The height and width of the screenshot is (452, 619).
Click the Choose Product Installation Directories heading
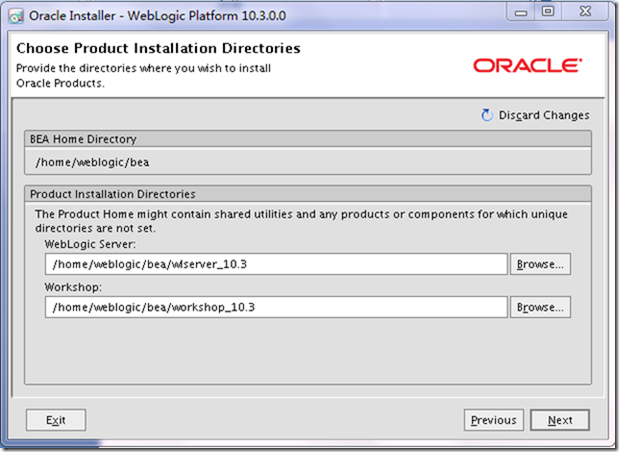(x=158, y=48)
